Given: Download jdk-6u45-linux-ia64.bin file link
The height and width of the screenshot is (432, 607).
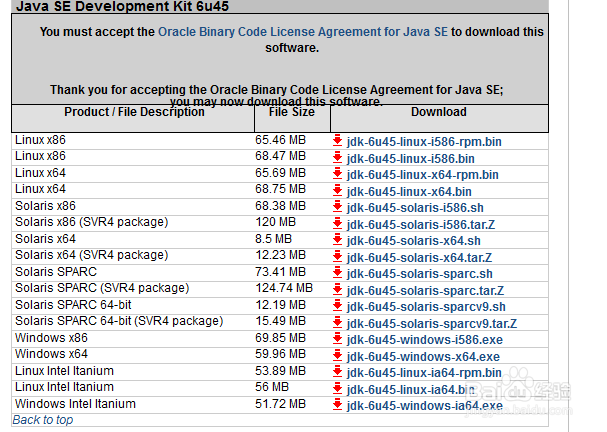Looking at the screenshot, I should click(x=411, y=389).
